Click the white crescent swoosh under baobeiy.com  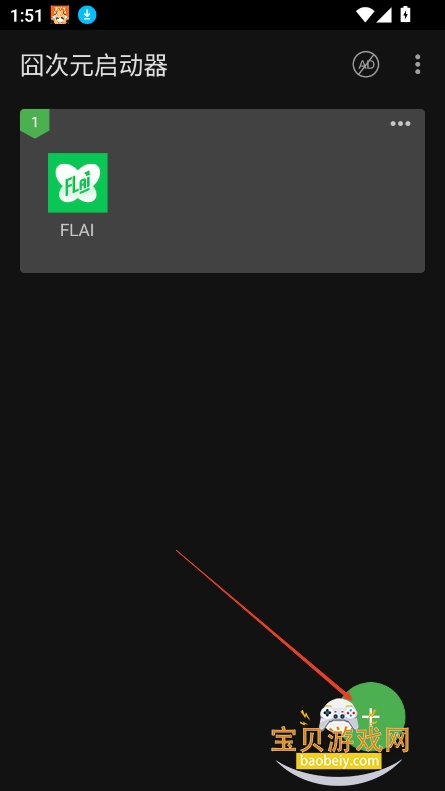[339, 774]
